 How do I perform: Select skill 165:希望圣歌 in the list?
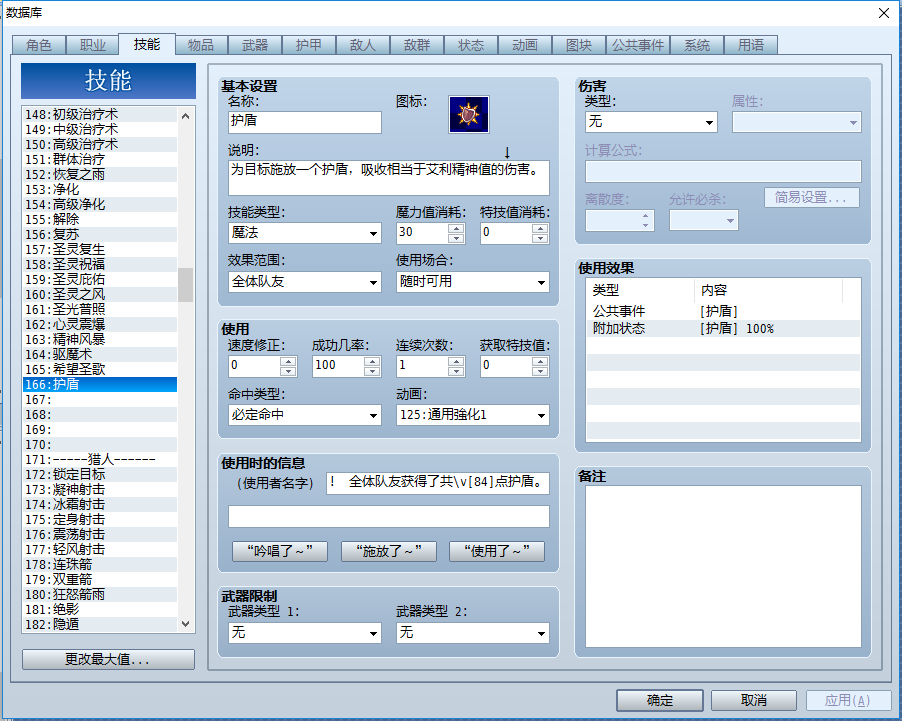(100, 369)
